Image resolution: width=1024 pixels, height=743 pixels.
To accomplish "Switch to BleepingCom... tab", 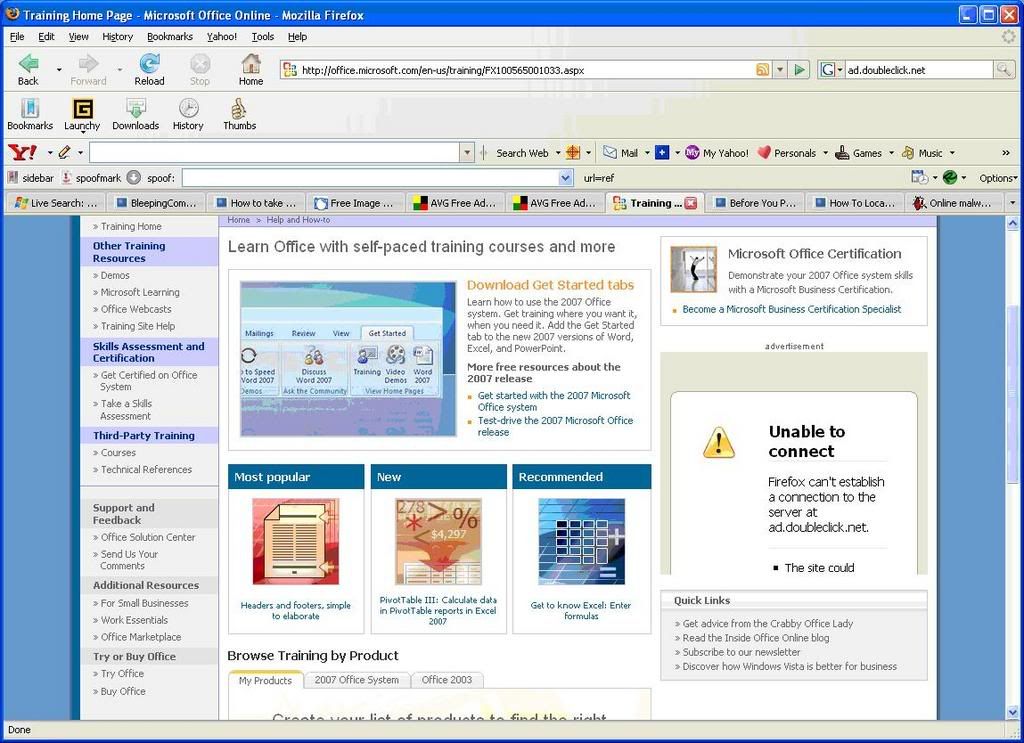I will click(x=155, y=203).
